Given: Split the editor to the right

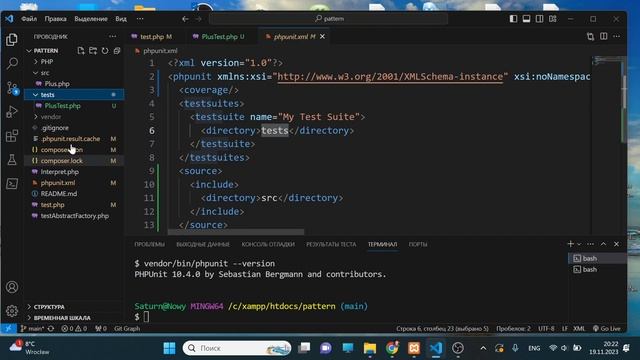Looking at the screenshot, I should click(x=604, y=36).
